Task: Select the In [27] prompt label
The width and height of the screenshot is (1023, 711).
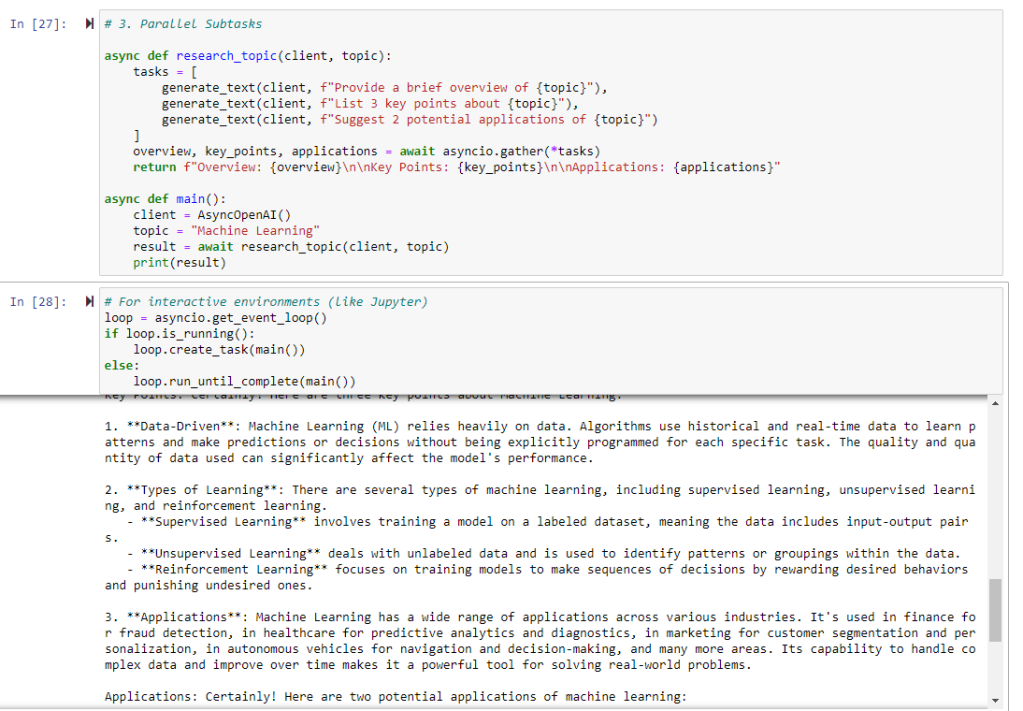Action: pos(36,24)
